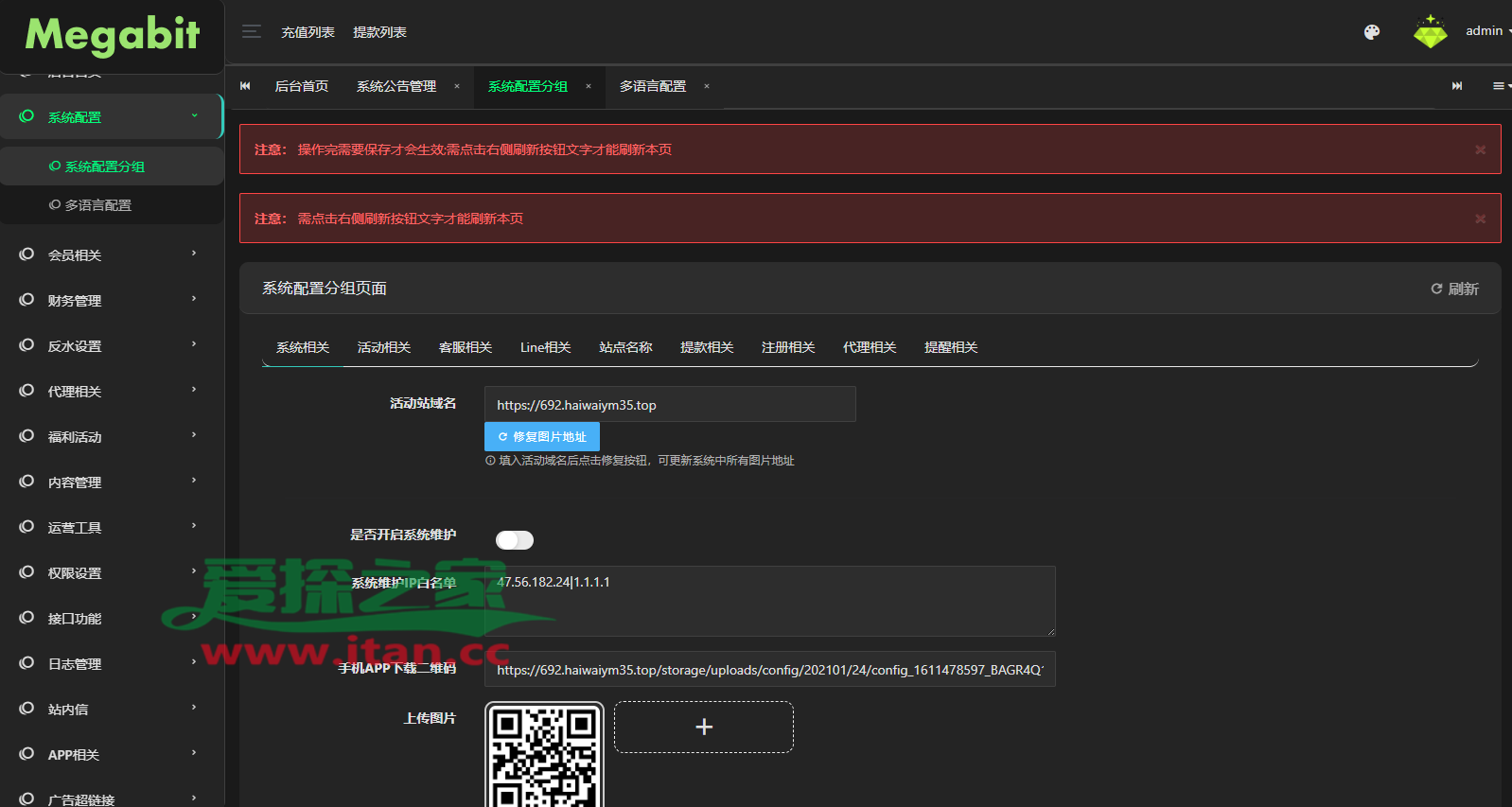Switch to the 客服相关 tab

465,347
